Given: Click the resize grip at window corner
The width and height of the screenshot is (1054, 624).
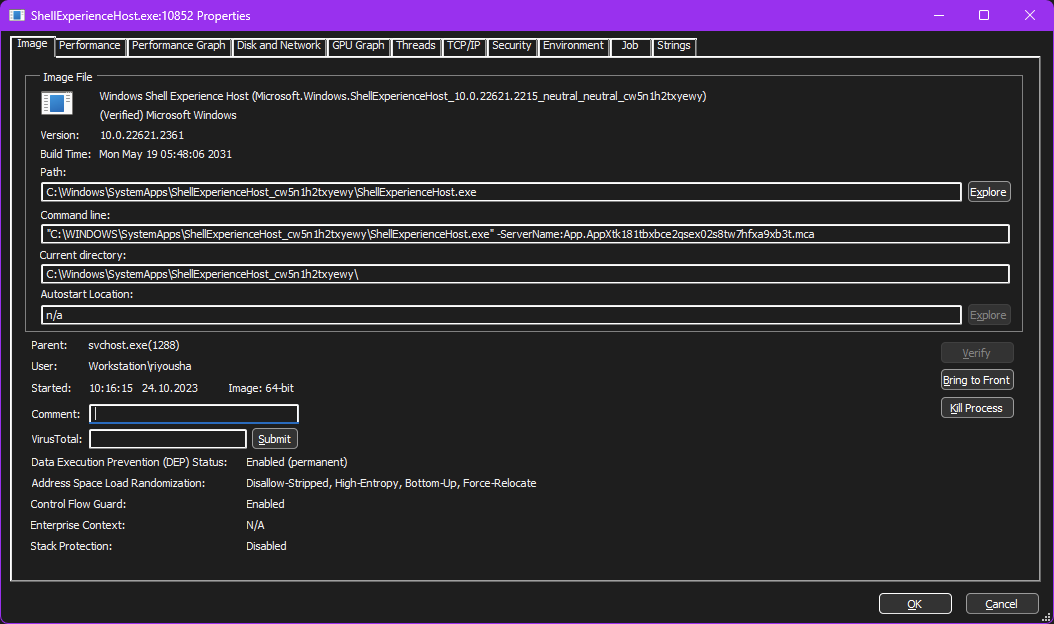Looking at the screenshot, I should point(1045,617).
